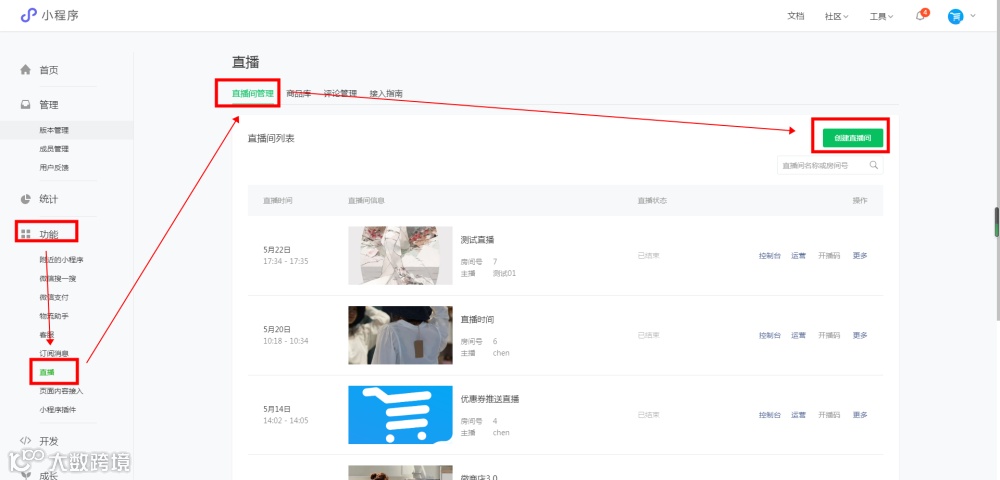Open 附近的小程序 in the sidebar

coord(61,259)
